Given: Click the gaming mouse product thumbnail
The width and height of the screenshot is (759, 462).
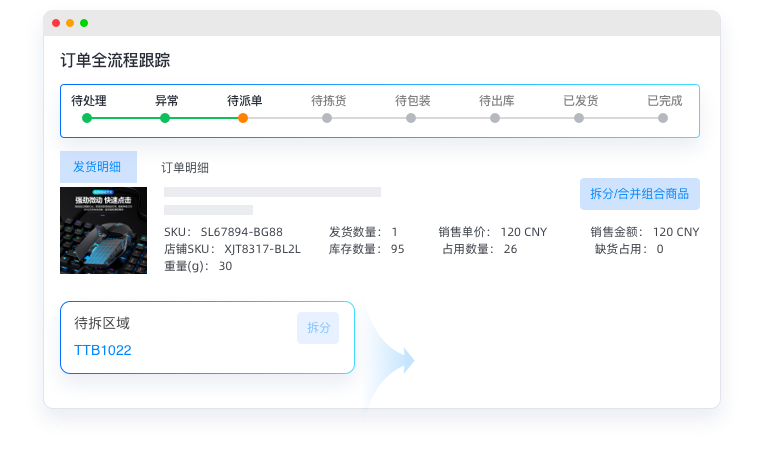Looking at the screenshot, I should 103,230.
